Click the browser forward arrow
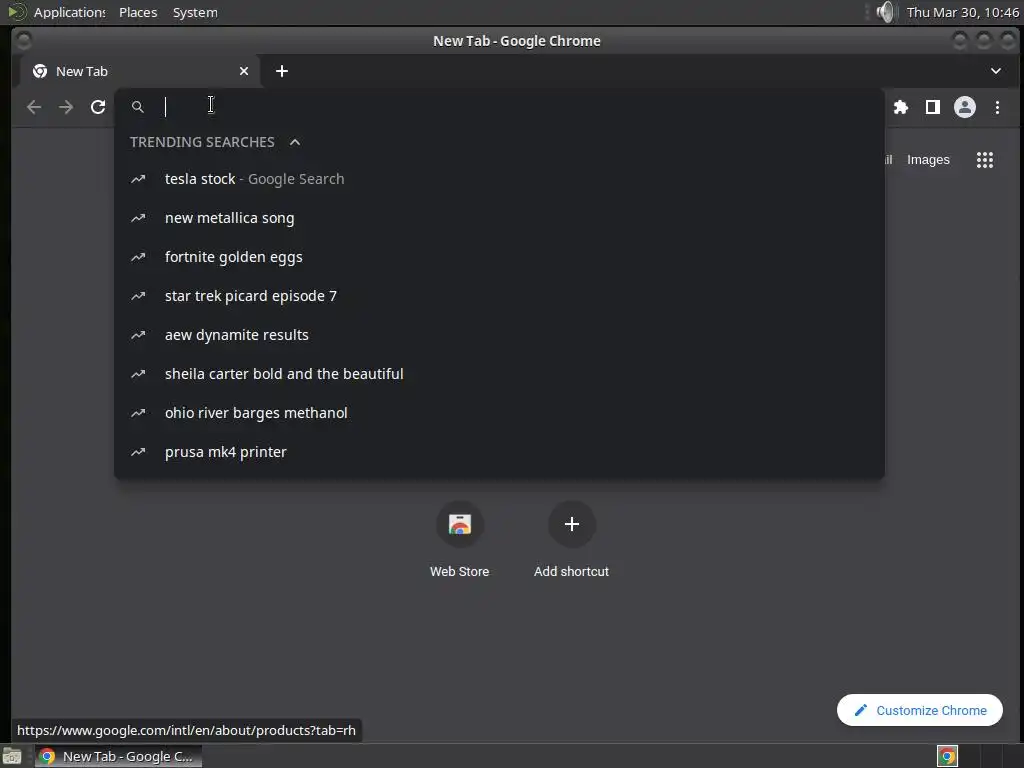 pos(66,107)
